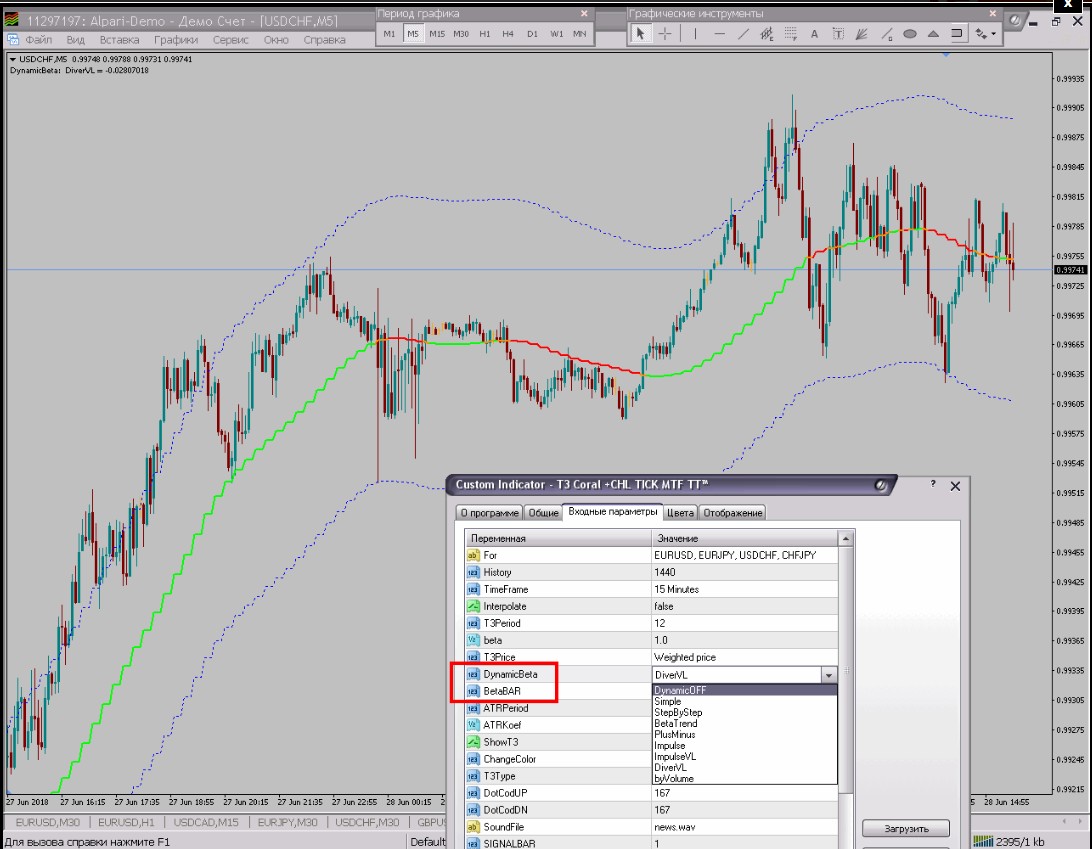
Task: Open the USDCAD,M15 chart tab
Action: pos(206,822)
